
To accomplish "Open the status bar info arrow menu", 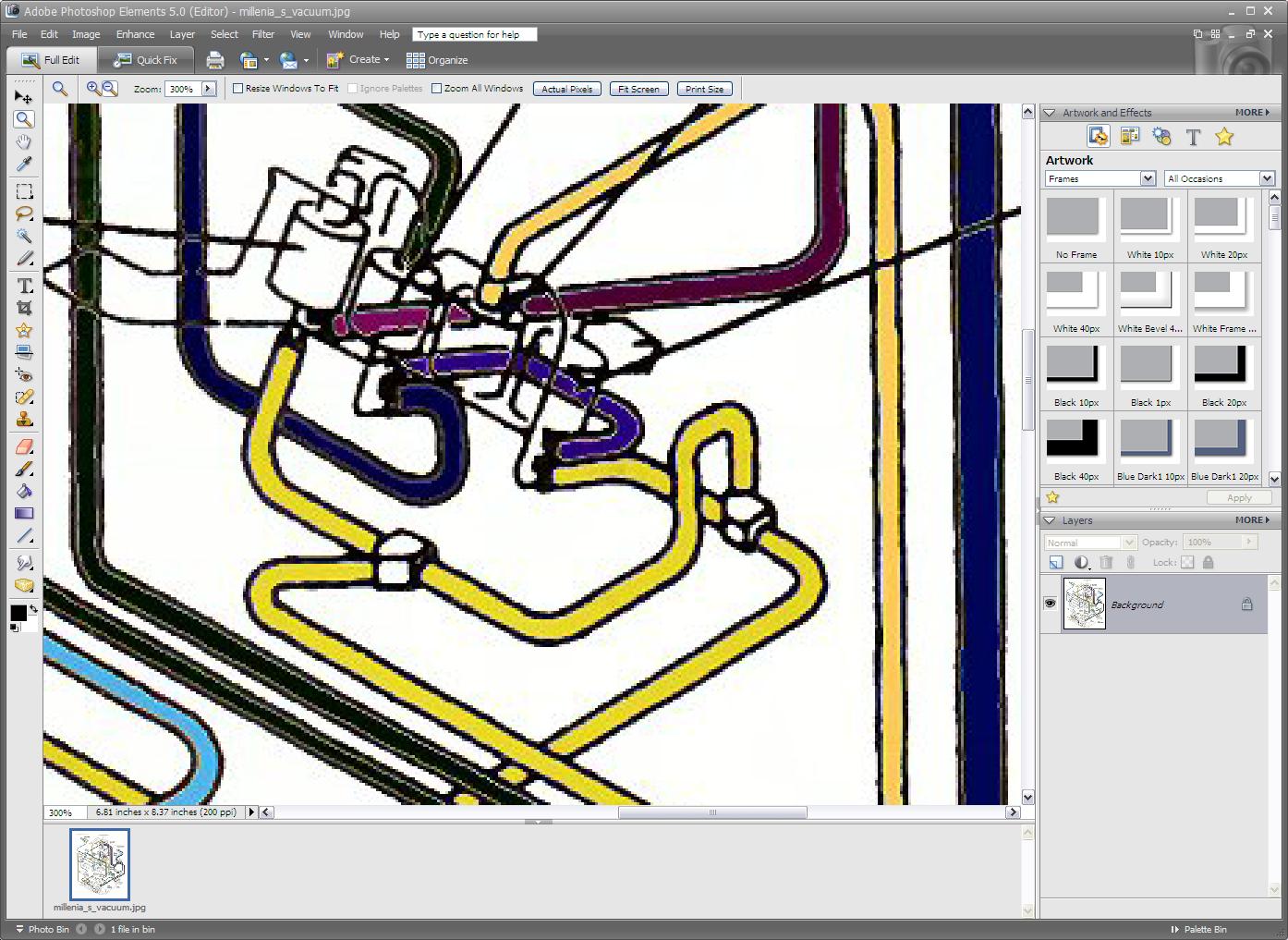I will click(251, 812).
